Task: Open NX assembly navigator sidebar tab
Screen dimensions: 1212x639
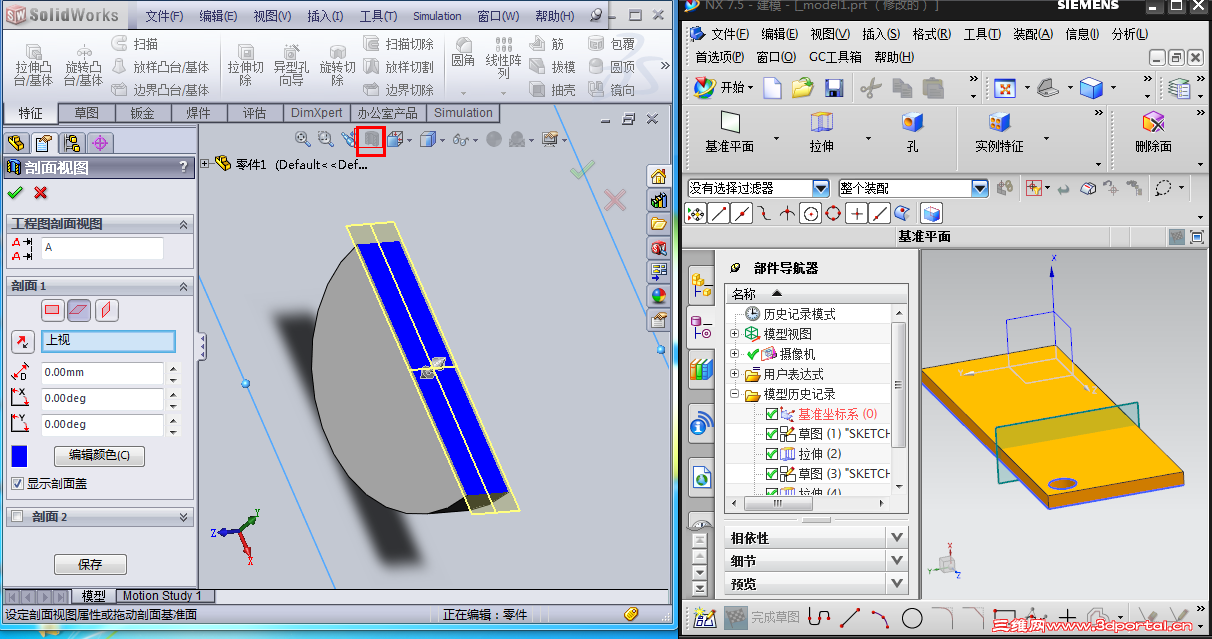Action: click(701, 287)
